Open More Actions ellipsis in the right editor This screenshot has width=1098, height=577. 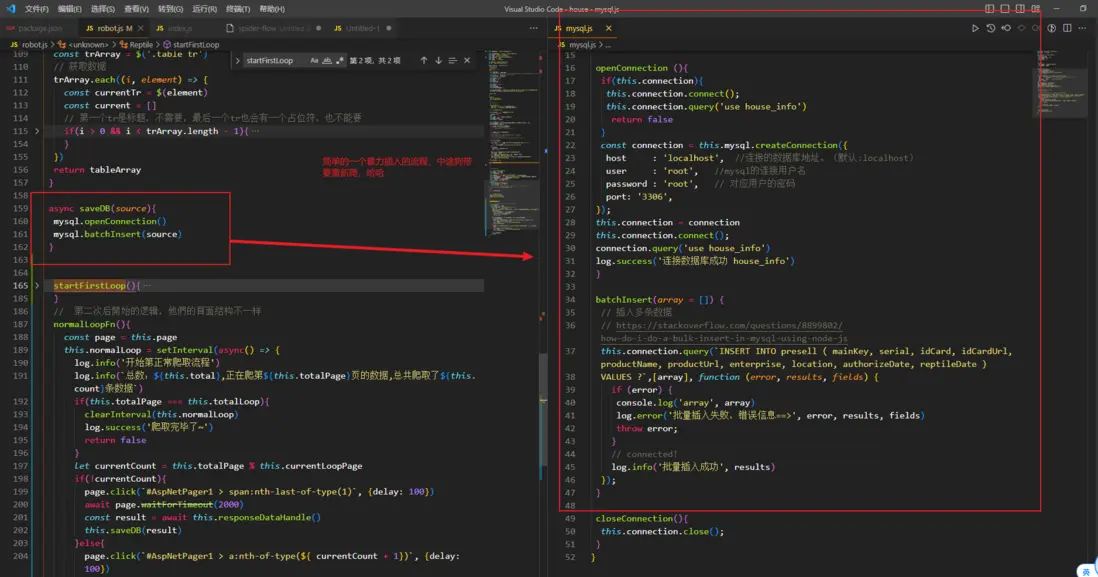click(1082, 28)
